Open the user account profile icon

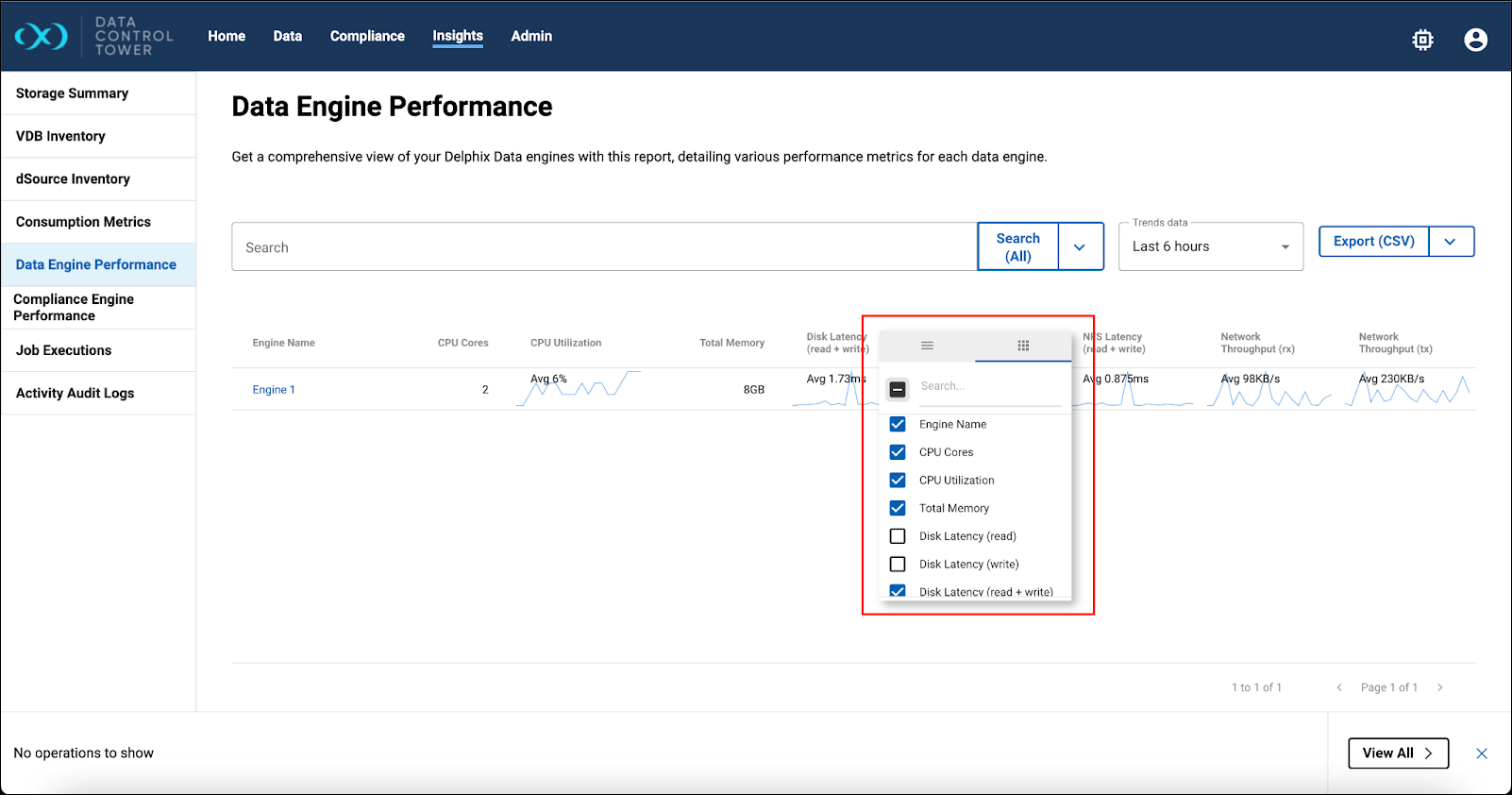tap(1475, 40)
